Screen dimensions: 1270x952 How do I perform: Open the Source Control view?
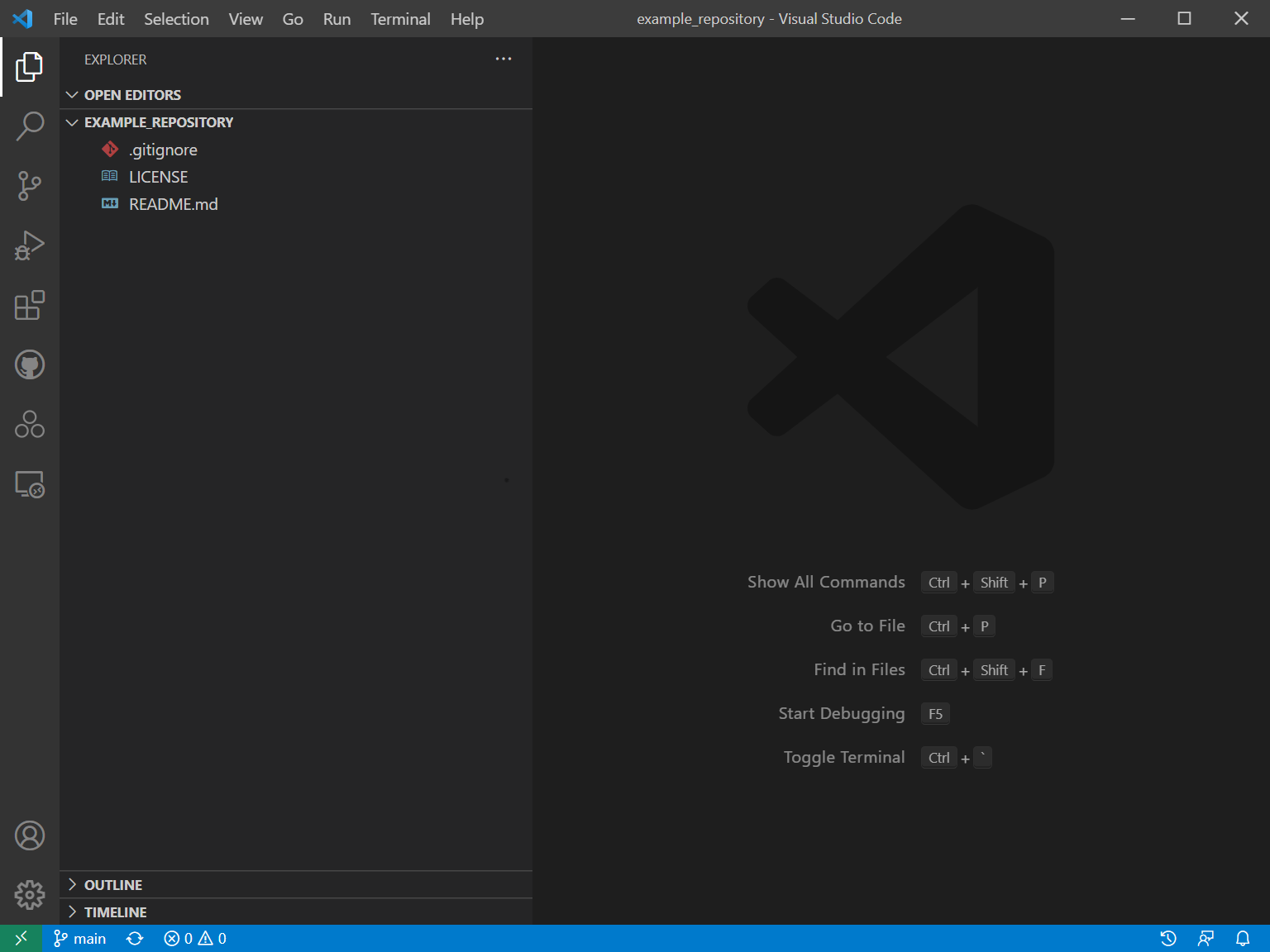(x=30, y=186)
